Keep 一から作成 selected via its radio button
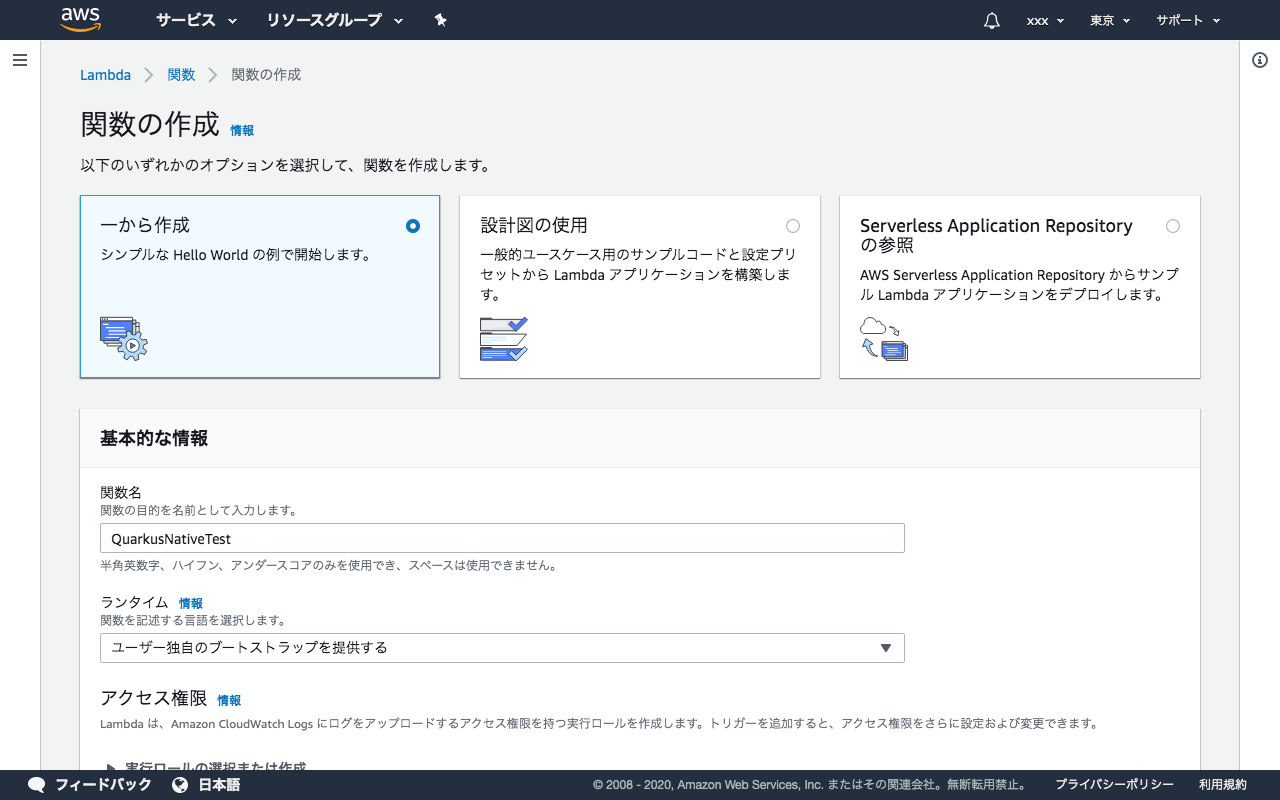This screenshot has width=1280, height=800. [412, 226]
